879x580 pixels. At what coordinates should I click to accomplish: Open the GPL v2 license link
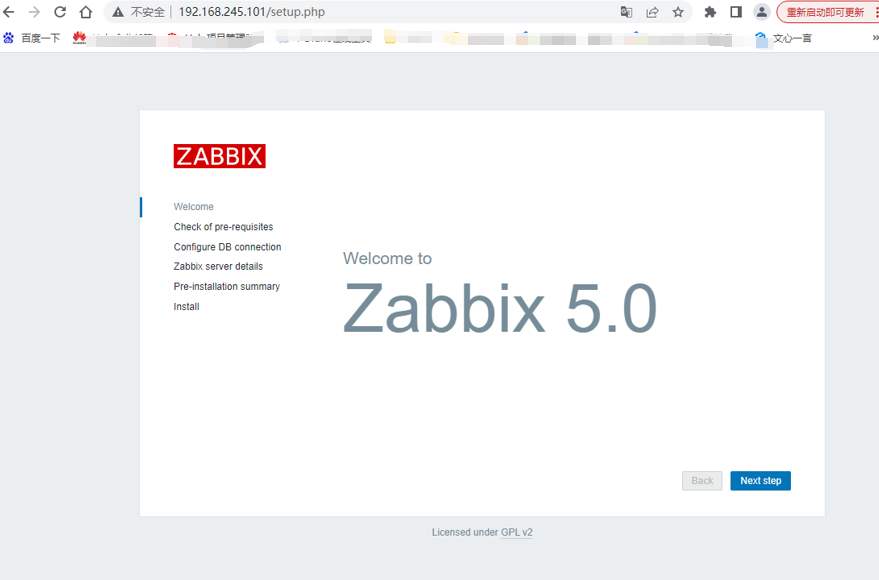516,532
